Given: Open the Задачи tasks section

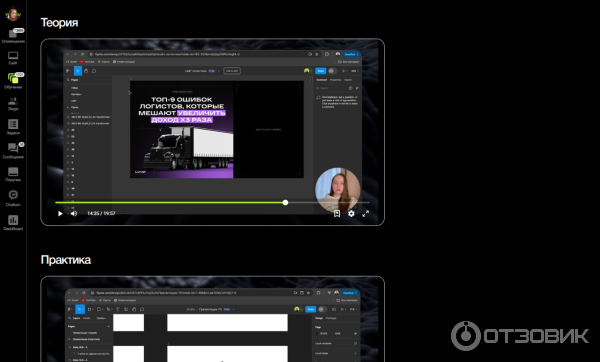Looking at the screenshot, I should coord(13,127).
